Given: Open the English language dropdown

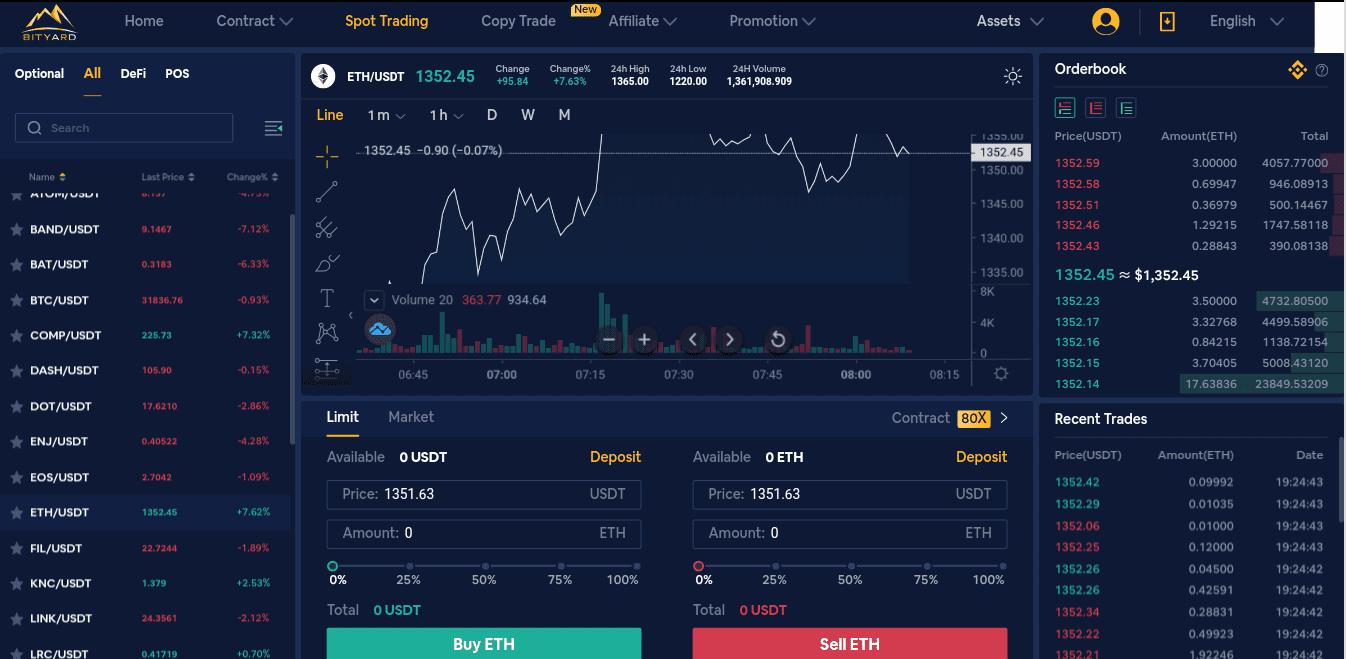Looking at the screenshot, I should pos(1246,21).
